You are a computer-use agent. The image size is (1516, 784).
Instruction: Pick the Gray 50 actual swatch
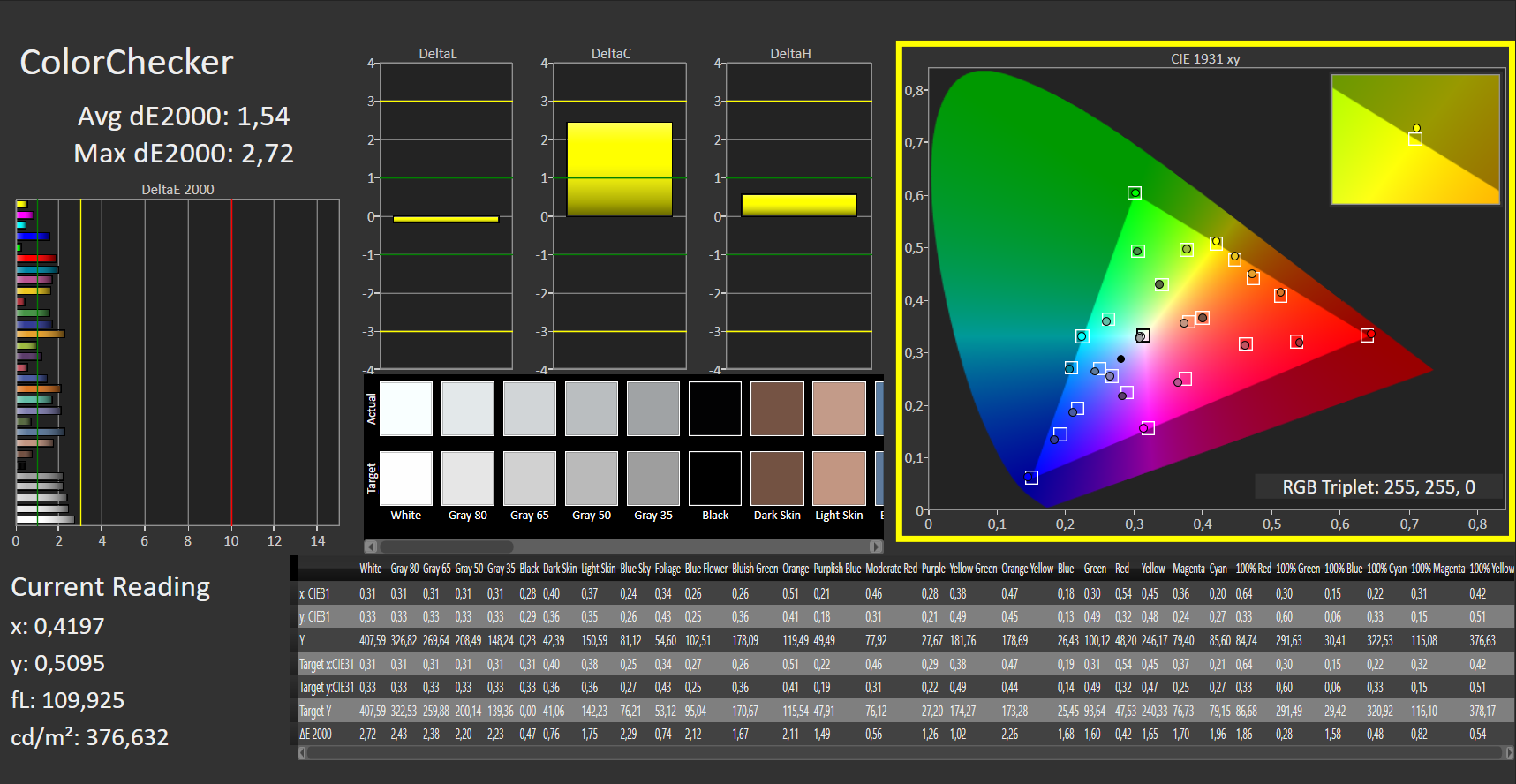592,409
